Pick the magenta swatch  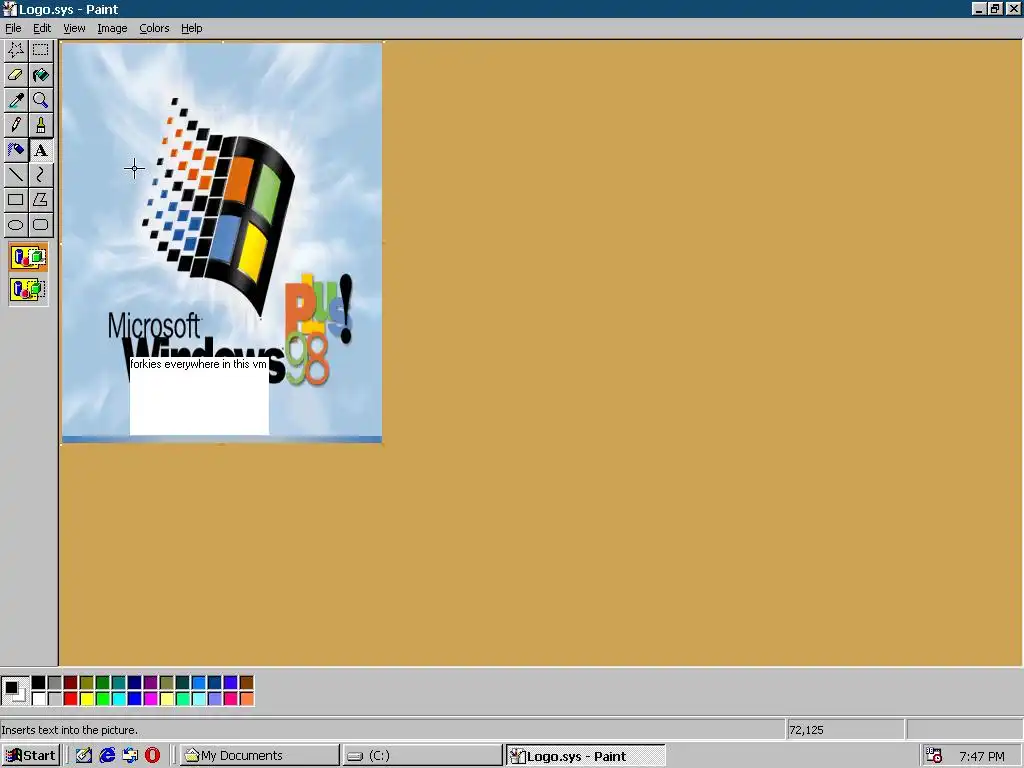(151, 699)
